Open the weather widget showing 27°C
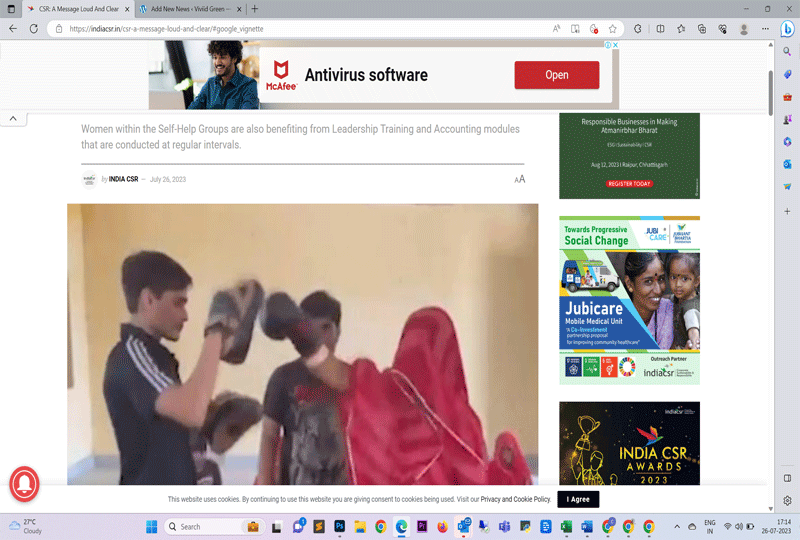 [x=26, y=526]
